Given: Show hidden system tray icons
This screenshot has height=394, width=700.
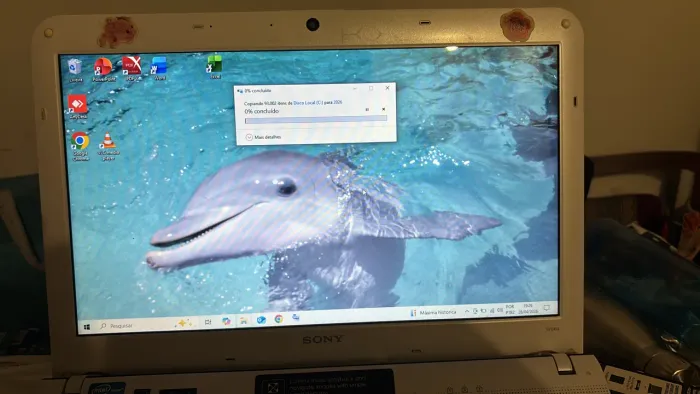Looking at the screenshot, I should point(467,311).
